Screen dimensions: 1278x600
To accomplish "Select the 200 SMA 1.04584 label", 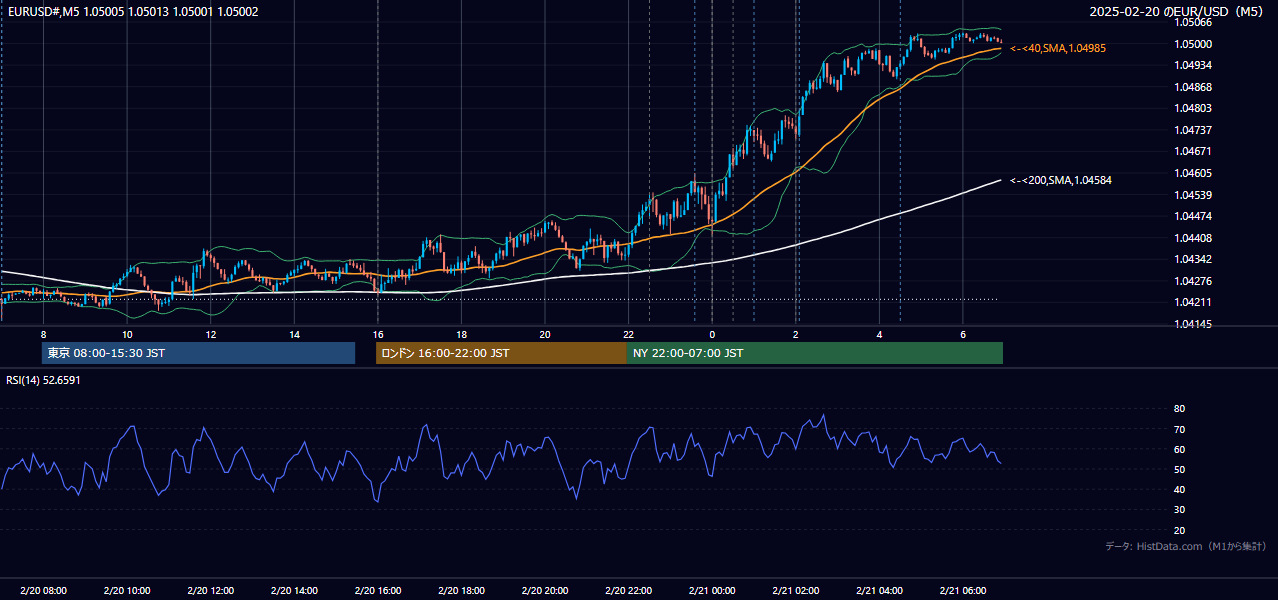I will [1061, 180].
